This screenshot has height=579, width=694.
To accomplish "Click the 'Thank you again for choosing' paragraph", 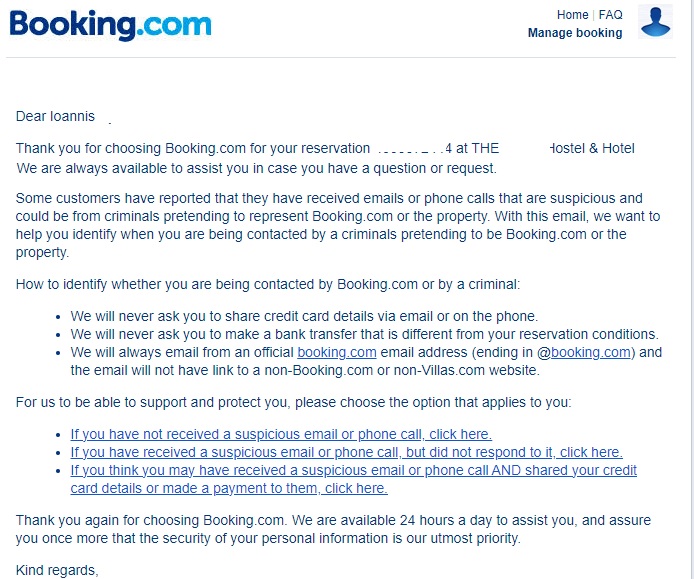I will pos(333,529).
